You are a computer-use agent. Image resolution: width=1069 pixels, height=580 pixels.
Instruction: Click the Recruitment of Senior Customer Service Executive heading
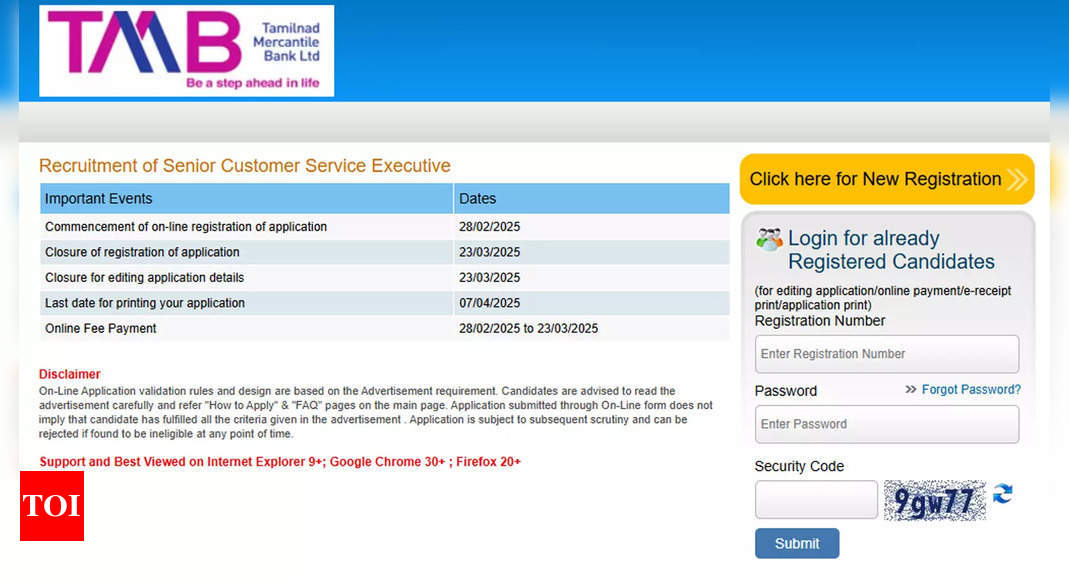pyautogui.click(x=245, y=166)
